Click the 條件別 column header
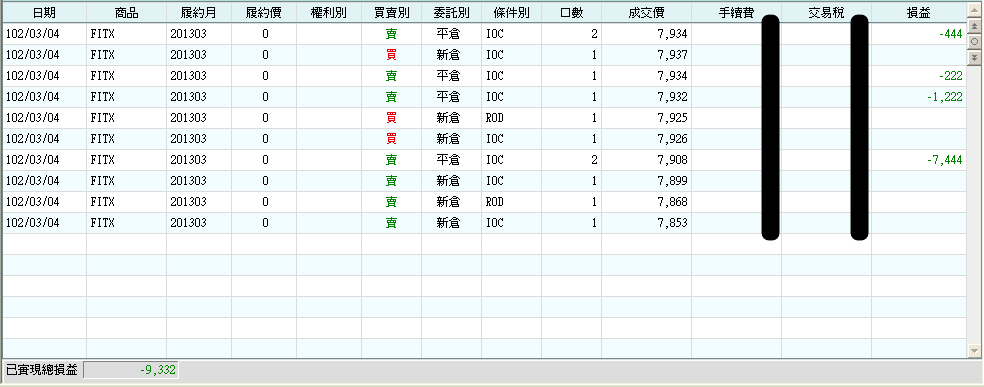Viewport: 984px width, 387px height. 511,13
